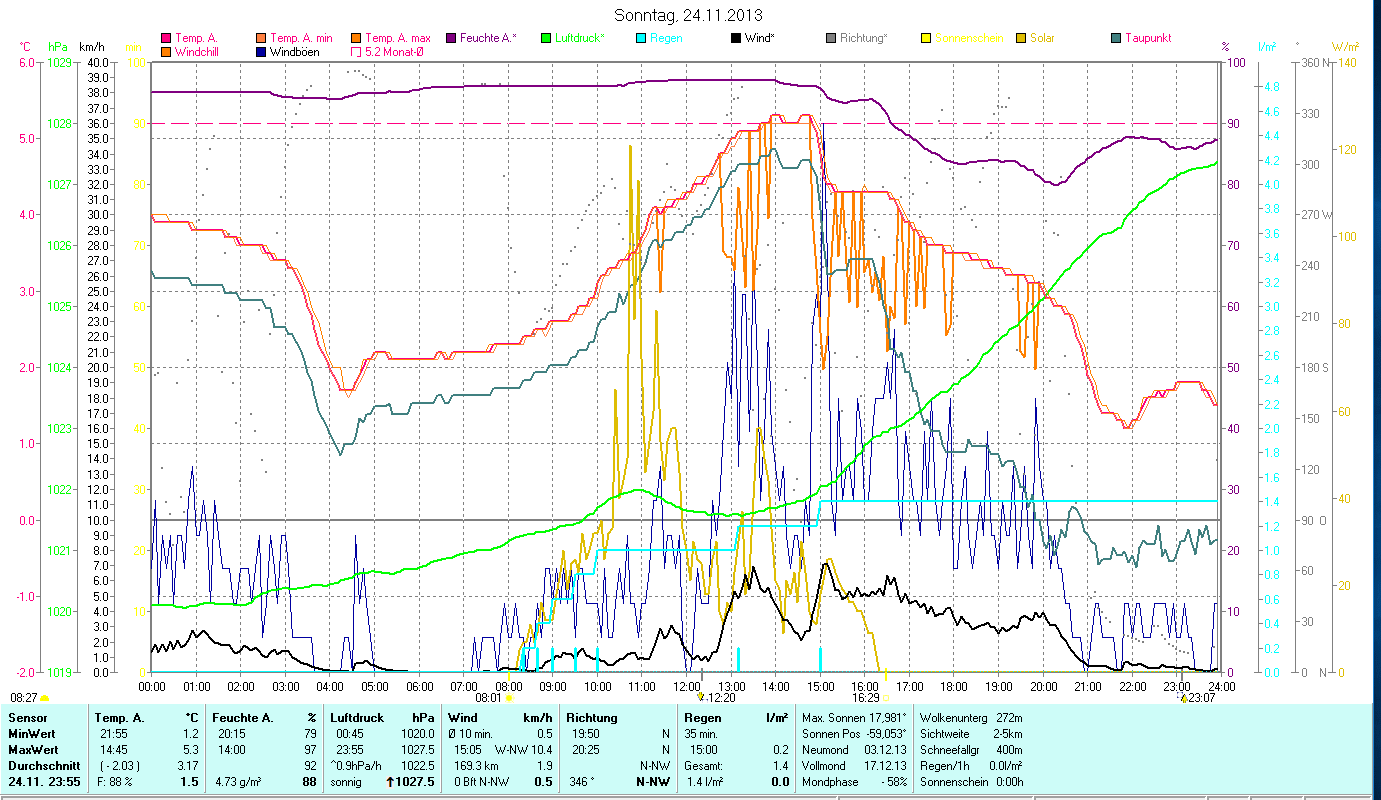Click the moon marker beside 23:07
The height and width of the screenshot is (800, 1381).
point(1184,698)
